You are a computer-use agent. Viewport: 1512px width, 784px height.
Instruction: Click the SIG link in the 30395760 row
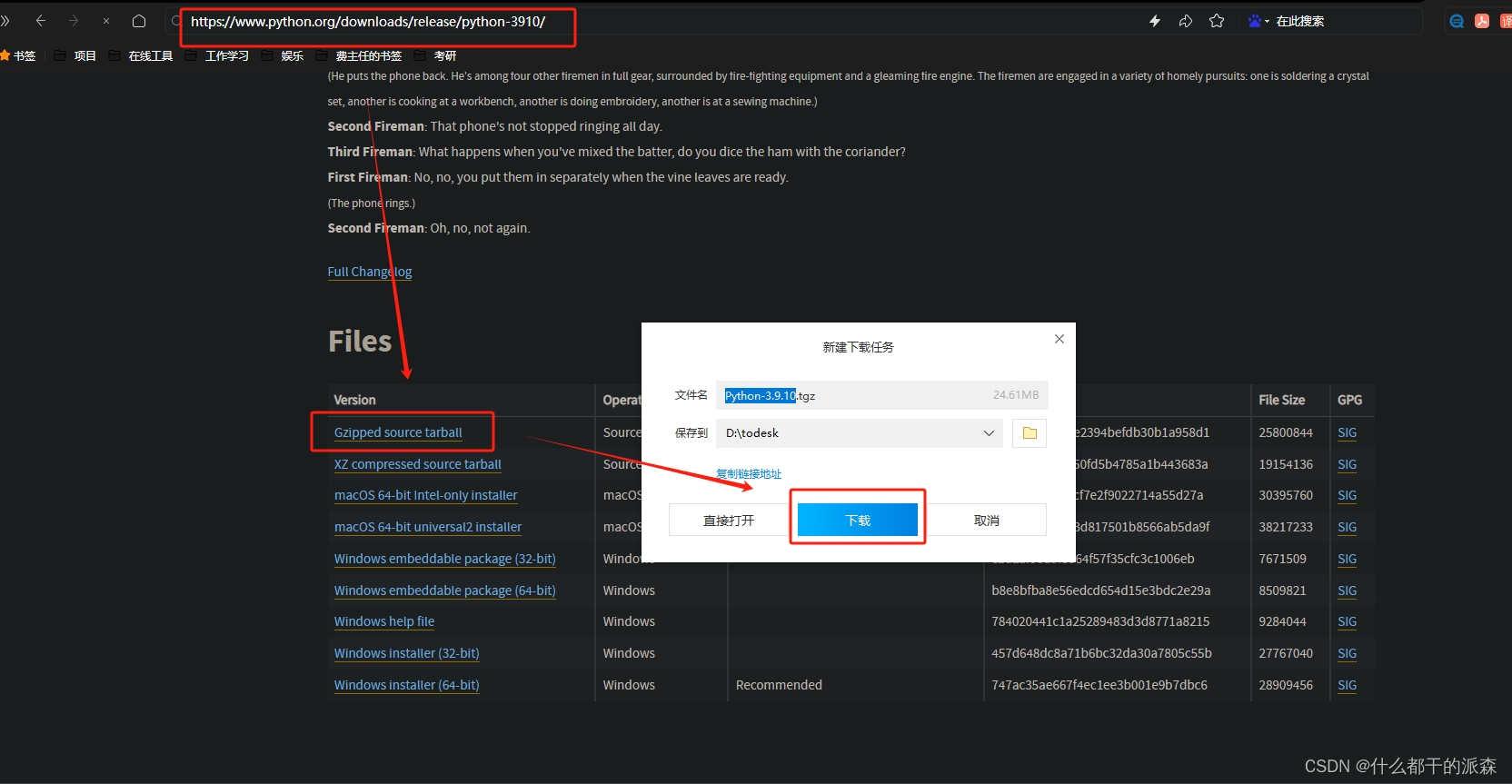[x=1348, y=495]
